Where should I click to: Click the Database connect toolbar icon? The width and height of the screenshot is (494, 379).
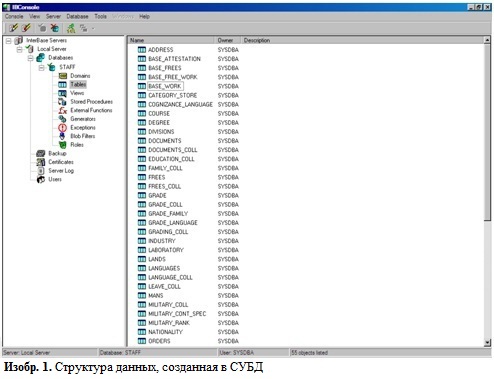[x=42, y=28]
